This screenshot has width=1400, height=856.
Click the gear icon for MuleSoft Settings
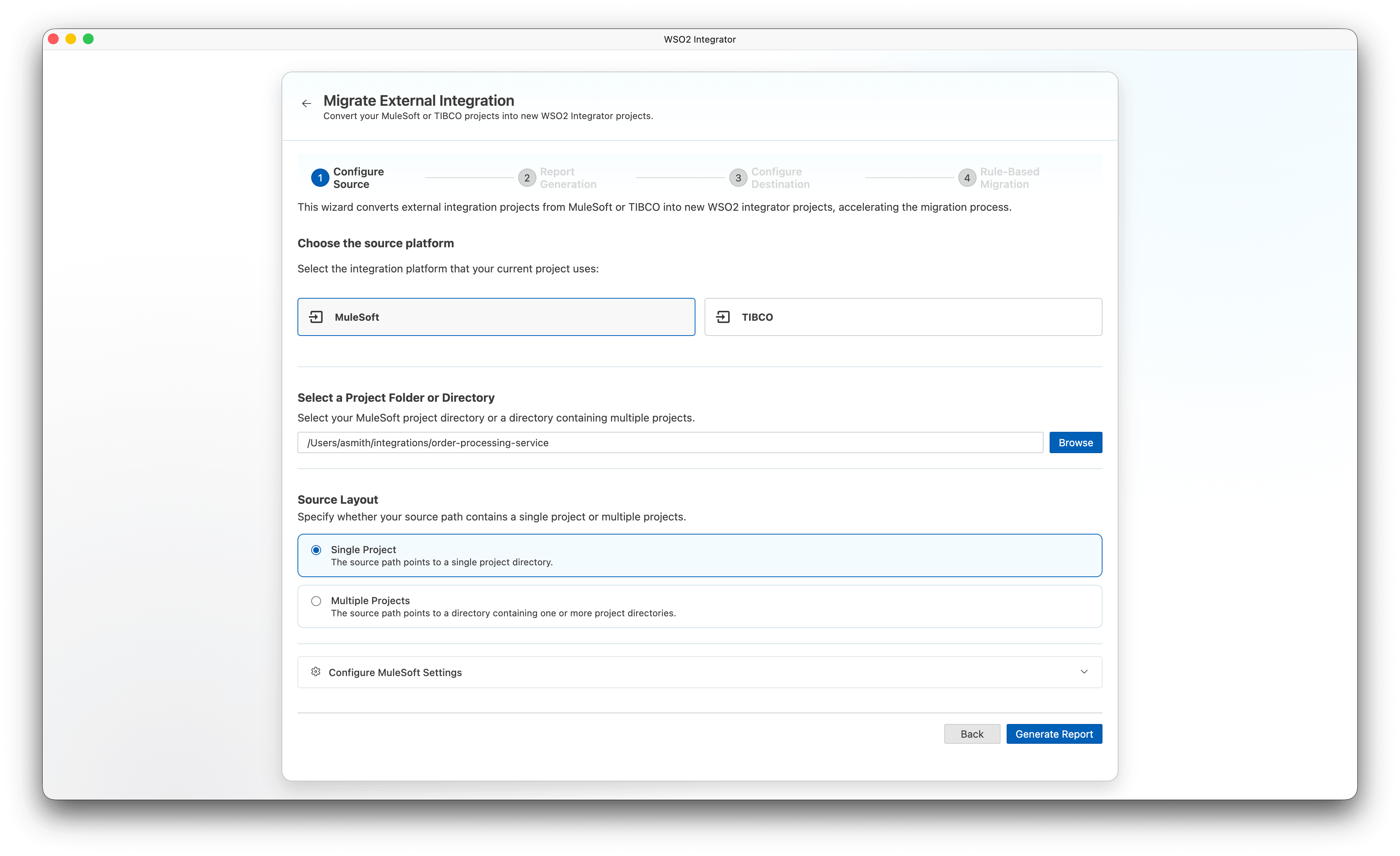tap(316, 672)
